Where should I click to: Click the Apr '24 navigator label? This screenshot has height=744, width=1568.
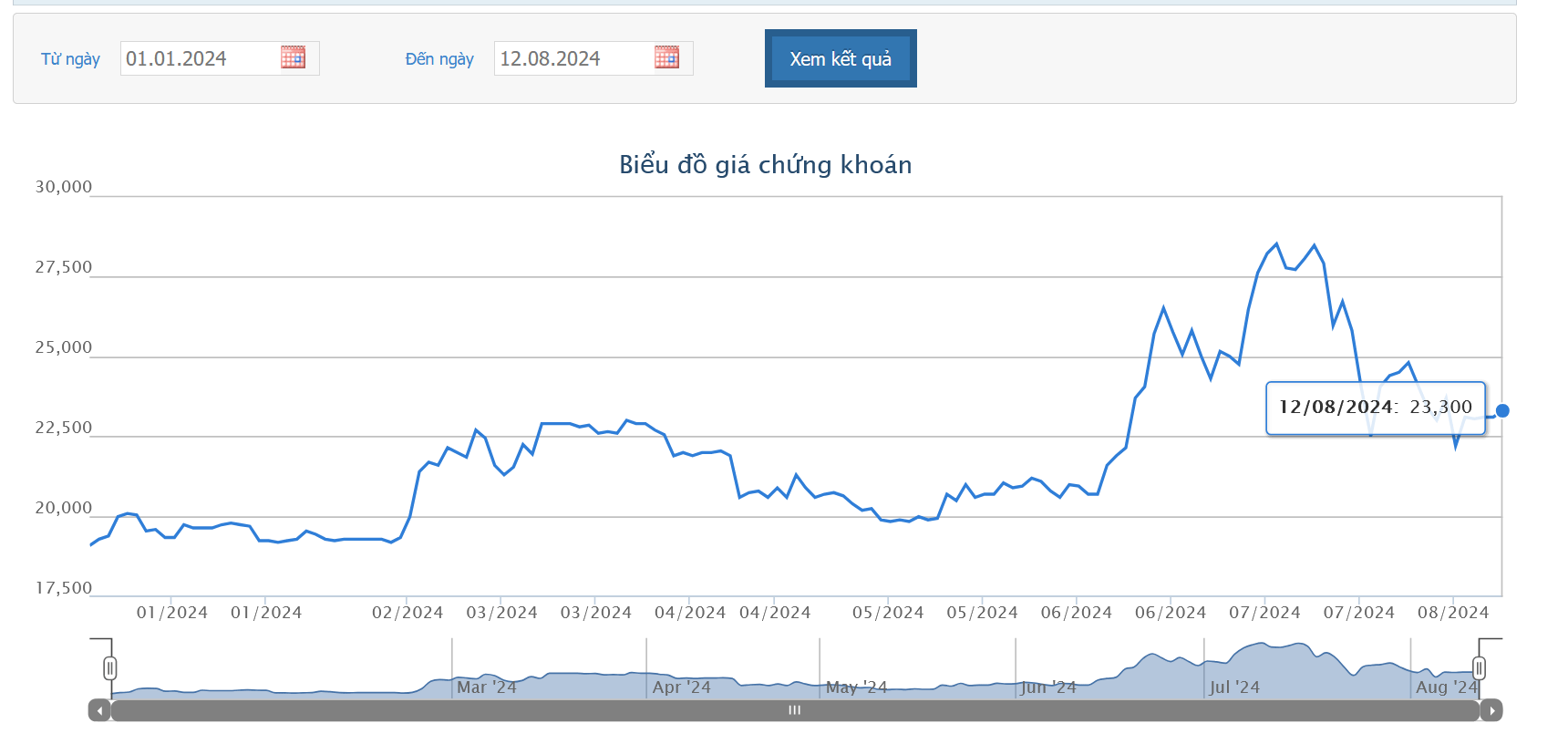(681, 687)
